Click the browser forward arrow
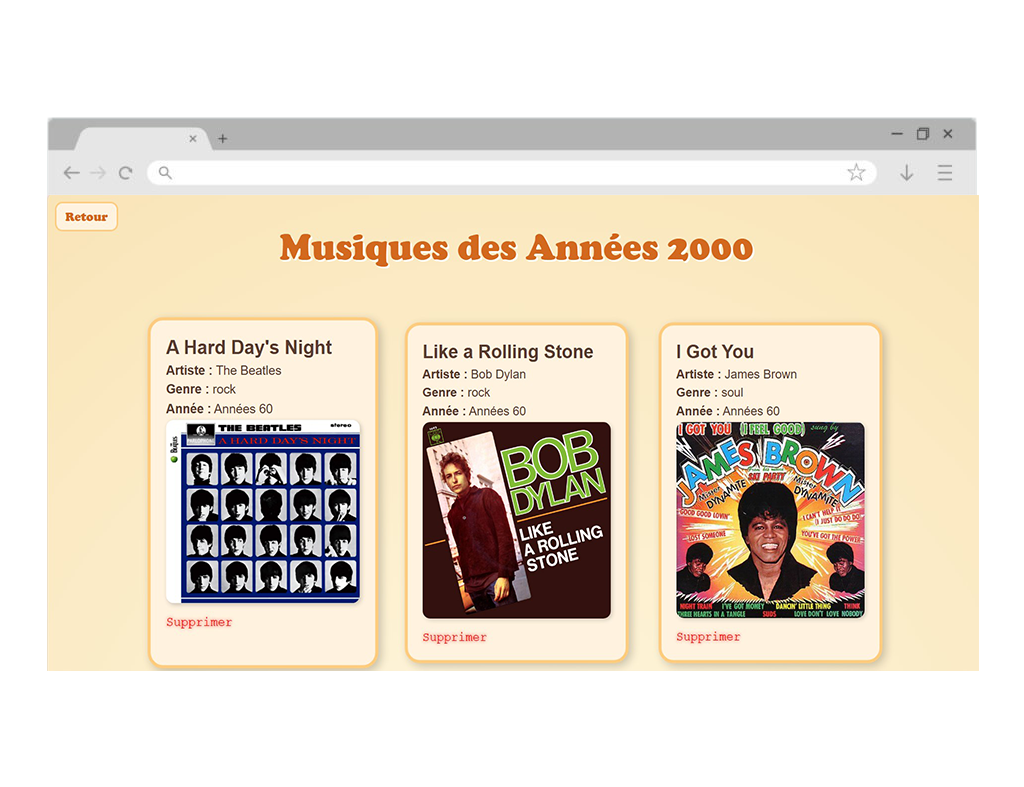 point(98,173)
